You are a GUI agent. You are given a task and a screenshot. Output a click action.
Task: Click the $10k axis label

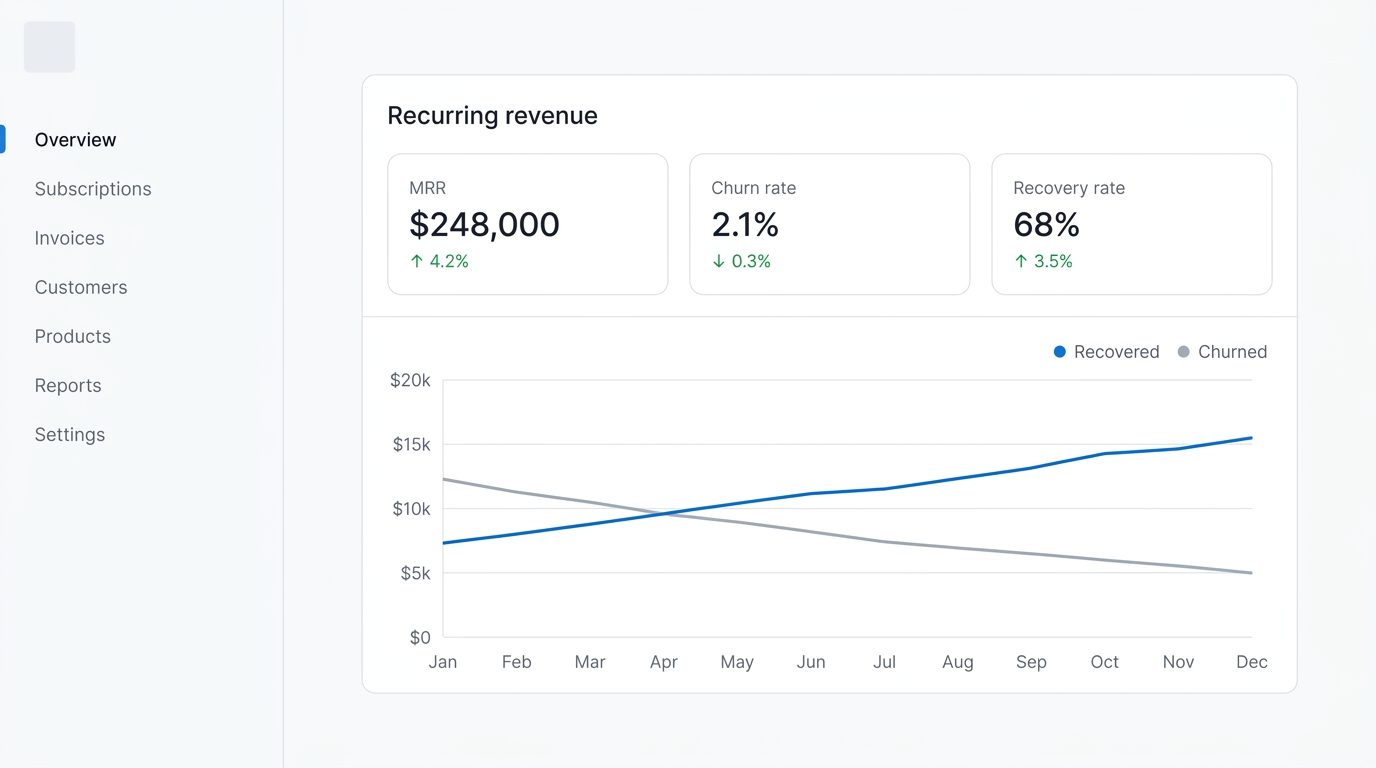pyautogui.click(x=411, y=509)
